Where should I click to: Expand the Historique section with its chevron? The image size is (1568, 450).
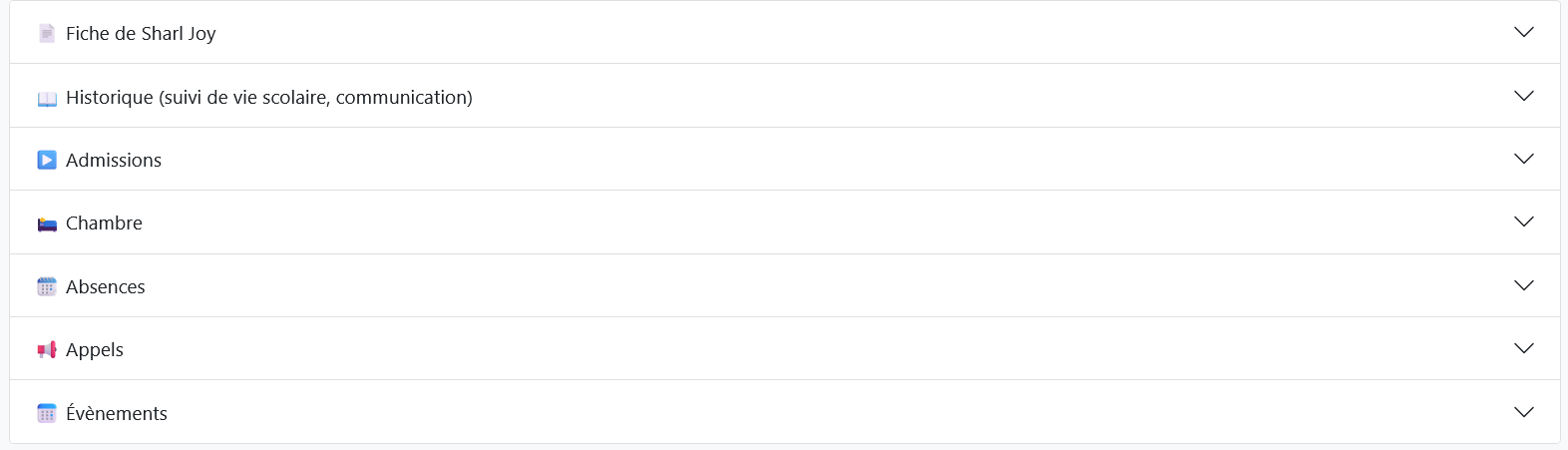tap(1523, 96)
